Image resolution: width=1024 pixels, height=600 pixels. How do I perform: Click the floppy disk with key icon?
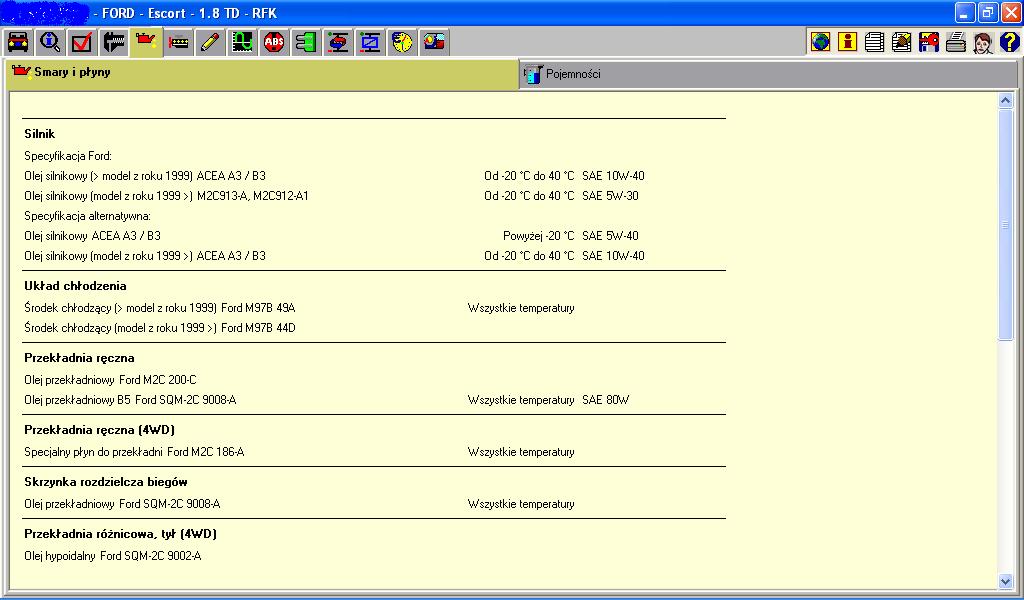pyautogui.click(x=928, y=42)
